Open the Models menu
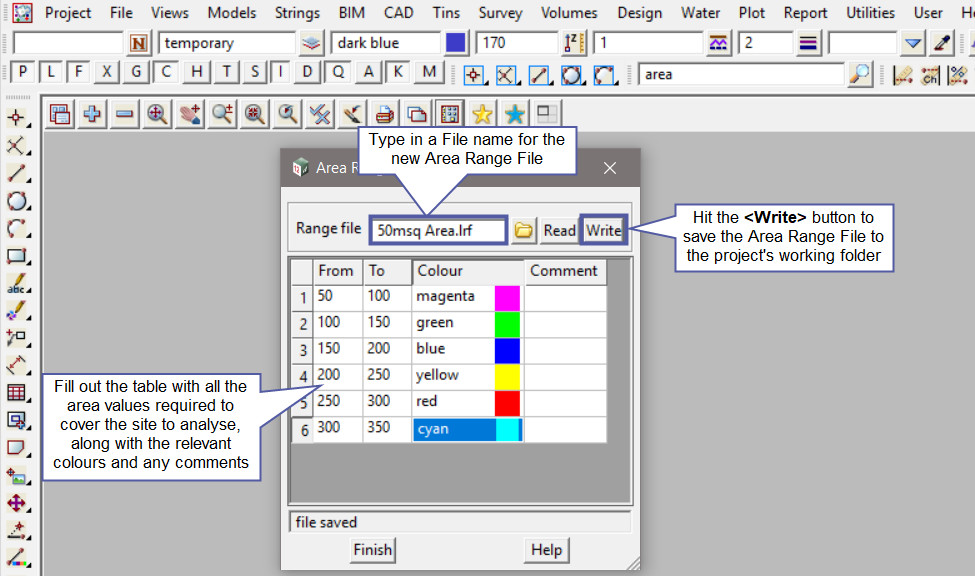 (x=231, y=12)
